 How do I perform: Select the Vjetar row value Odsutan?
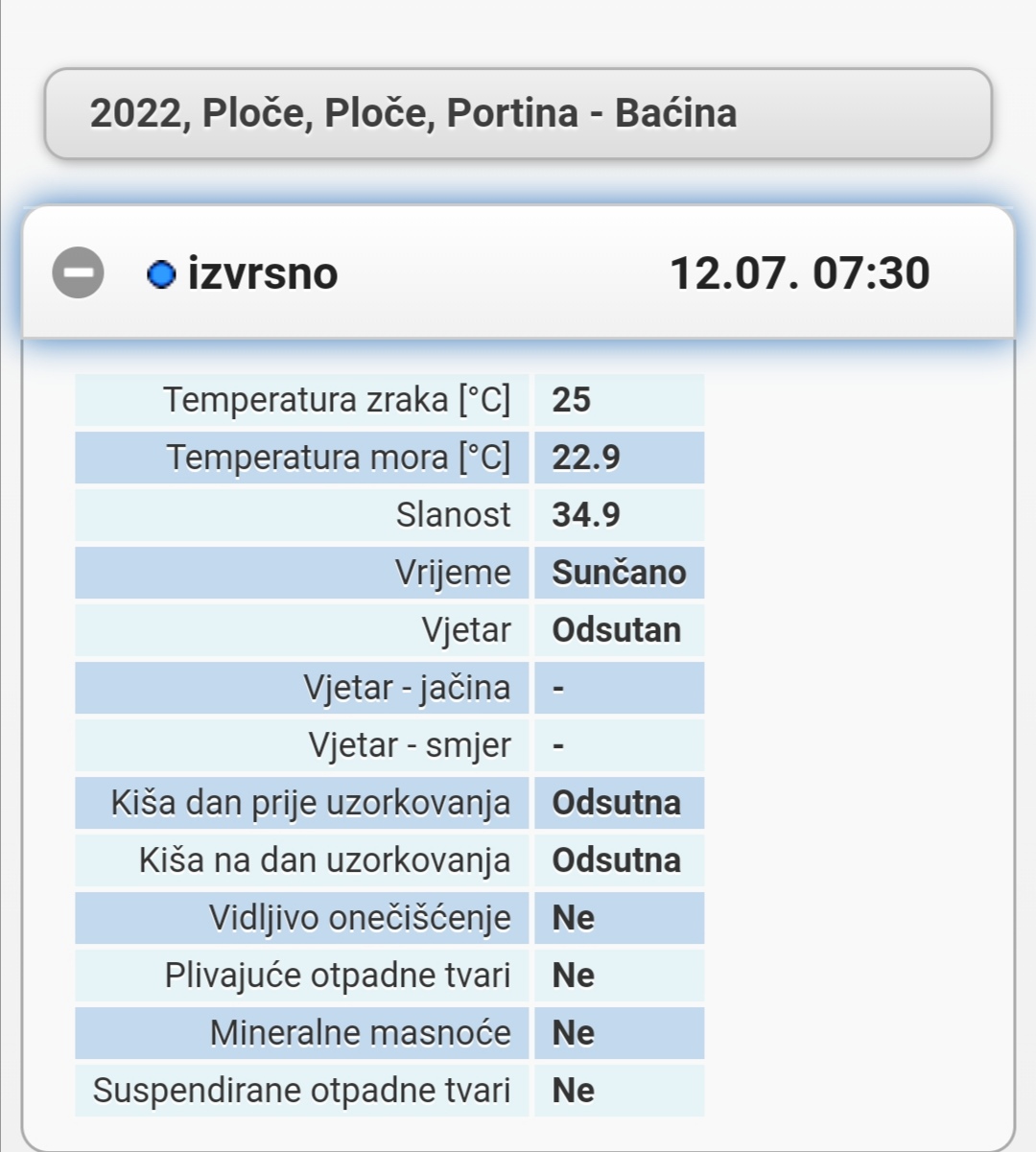(616, 630)
